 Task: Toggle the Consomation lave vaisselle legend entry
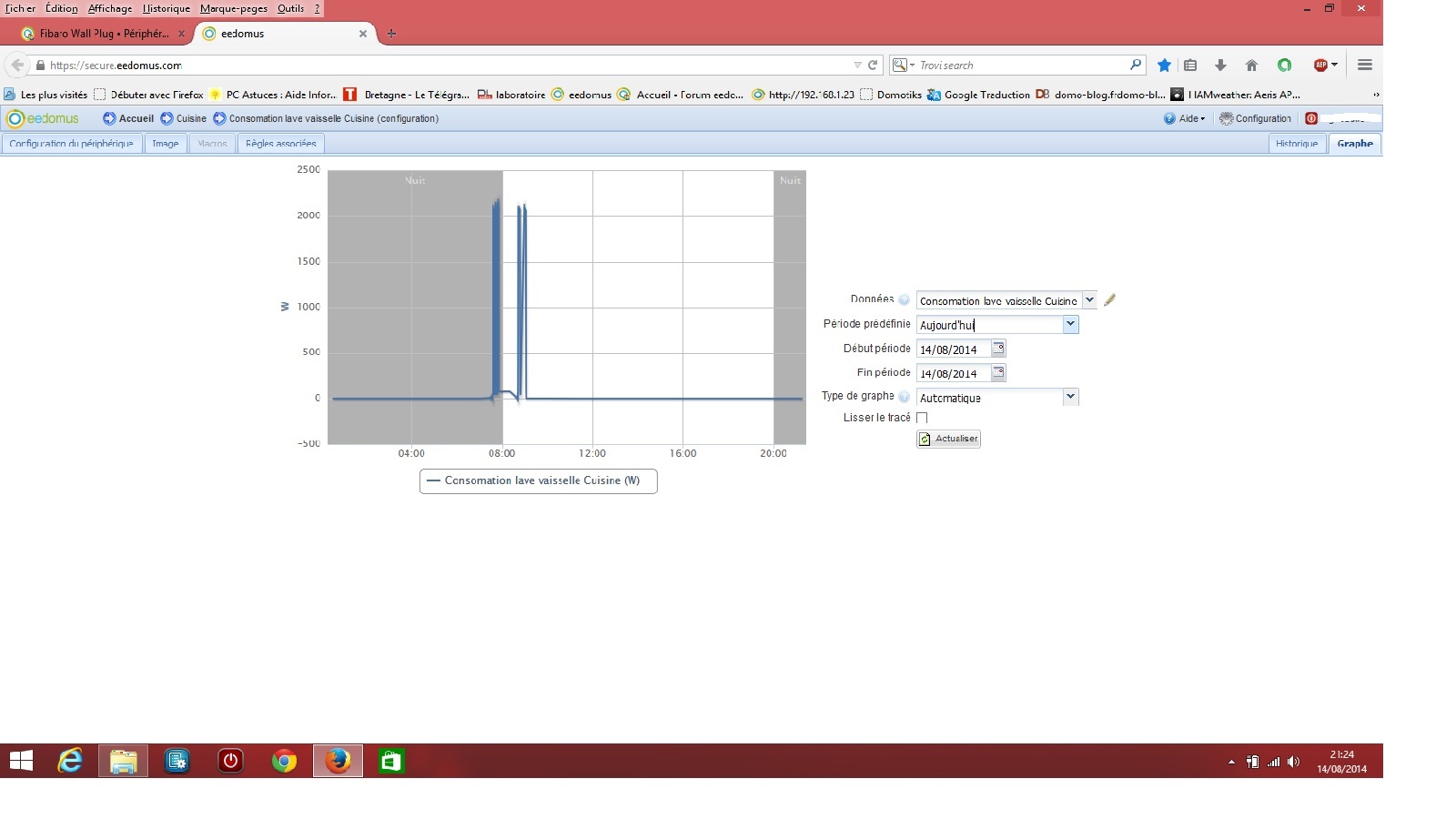[x=538, y=480]
